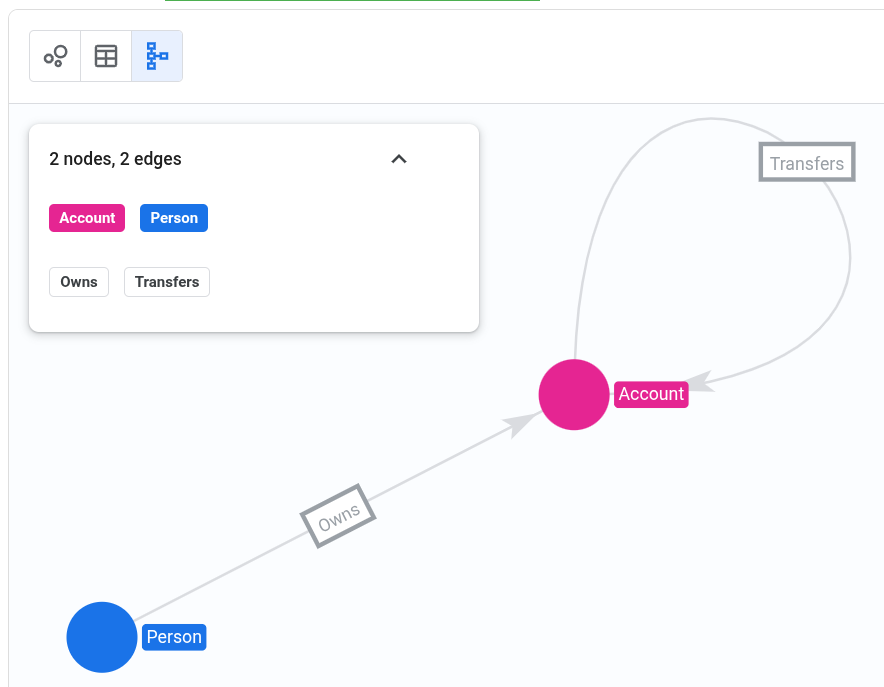Select the schema view icon
884x687 pixels.
(x=156, y=56)
